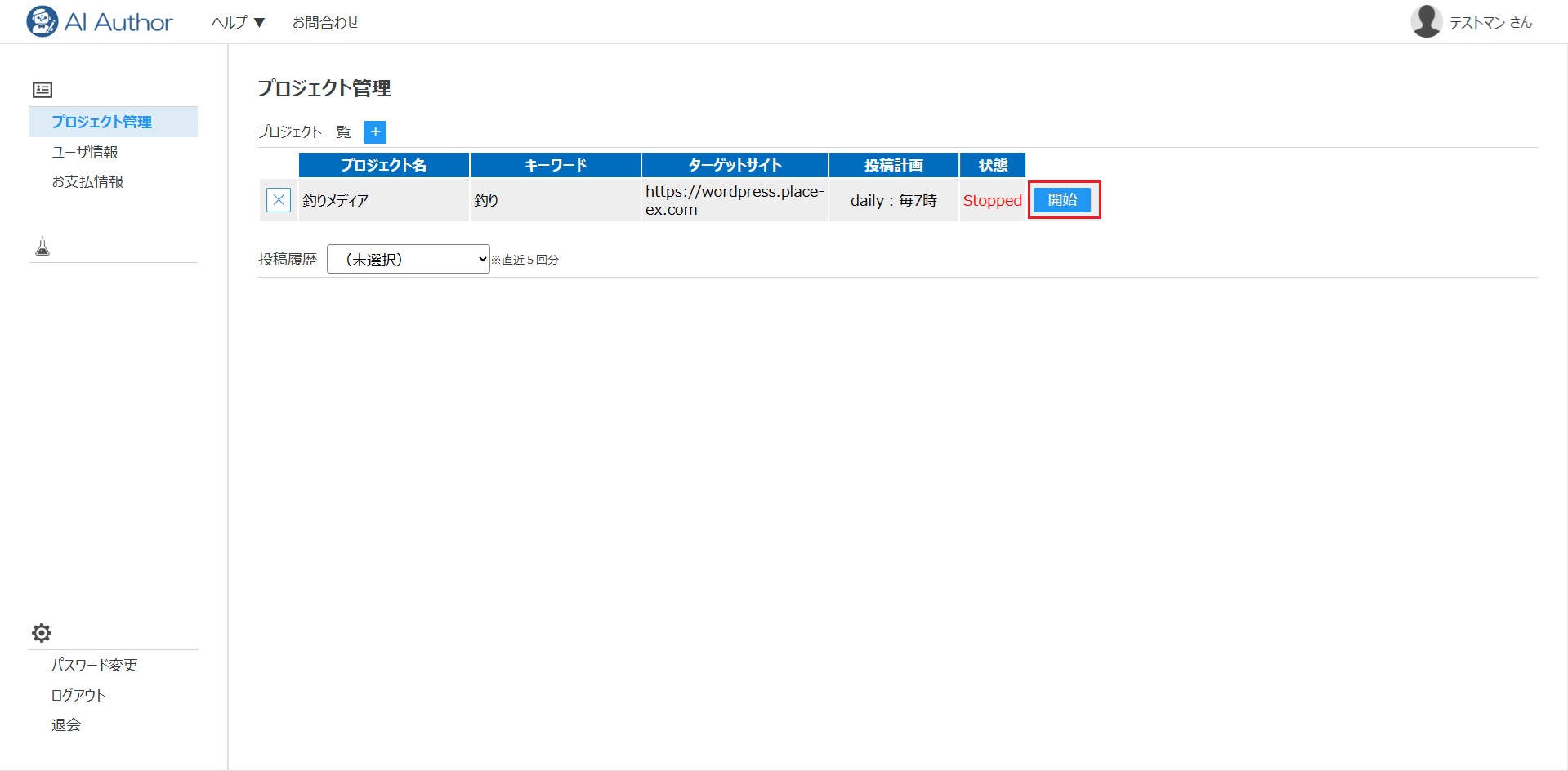The height and width of the screenshot is (771, 1568).
Task: Expand the 投稿履歴 dropdown
Action: pos(408,260)
